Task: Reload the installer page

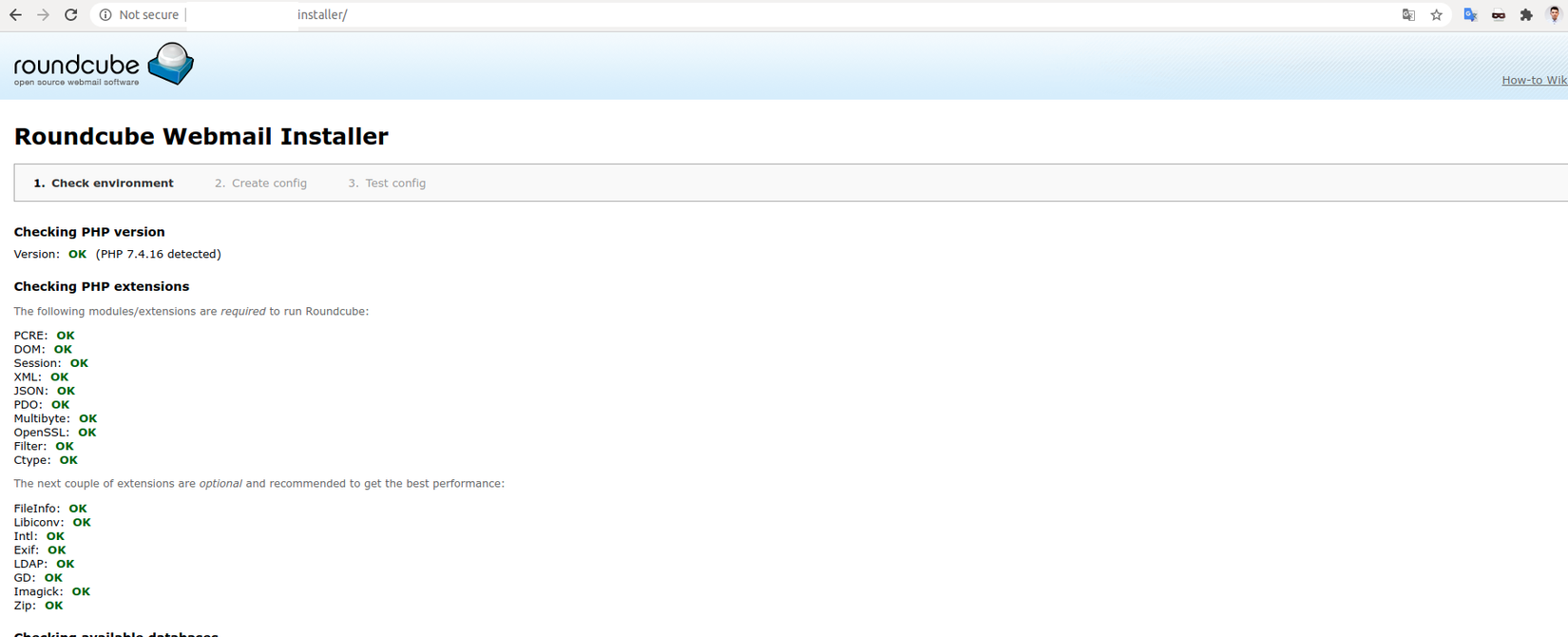Action: coord(70,15)
